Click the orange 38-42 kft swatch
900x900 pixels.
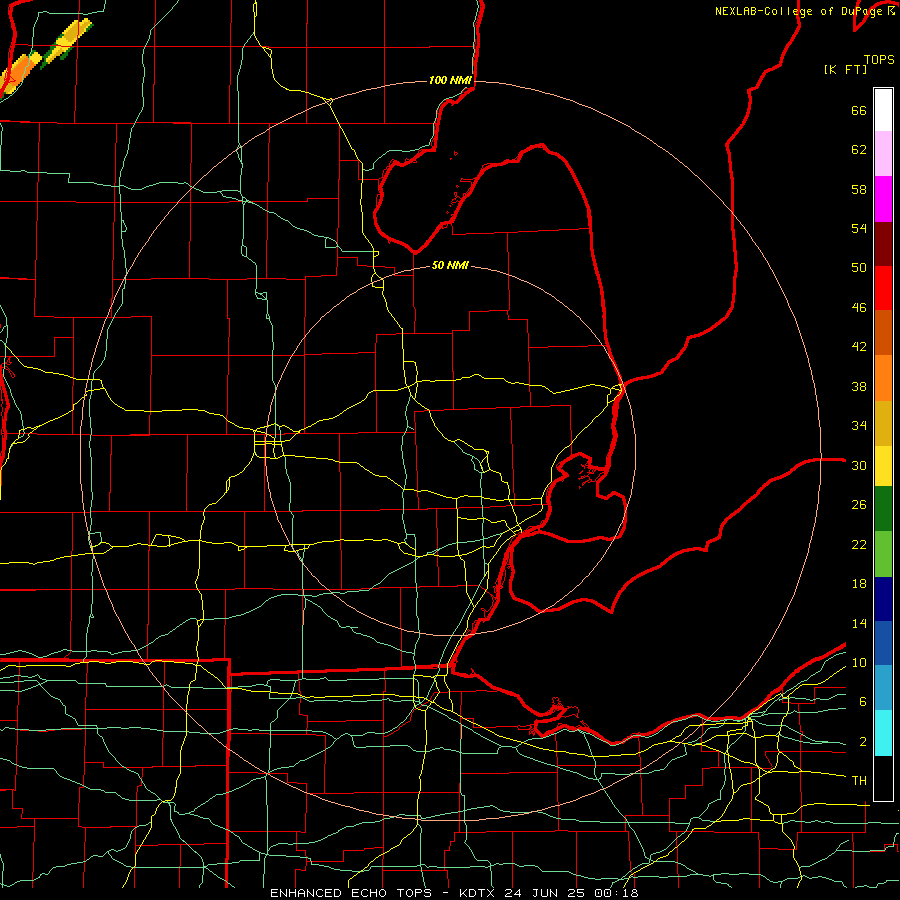tap(883, 378)
